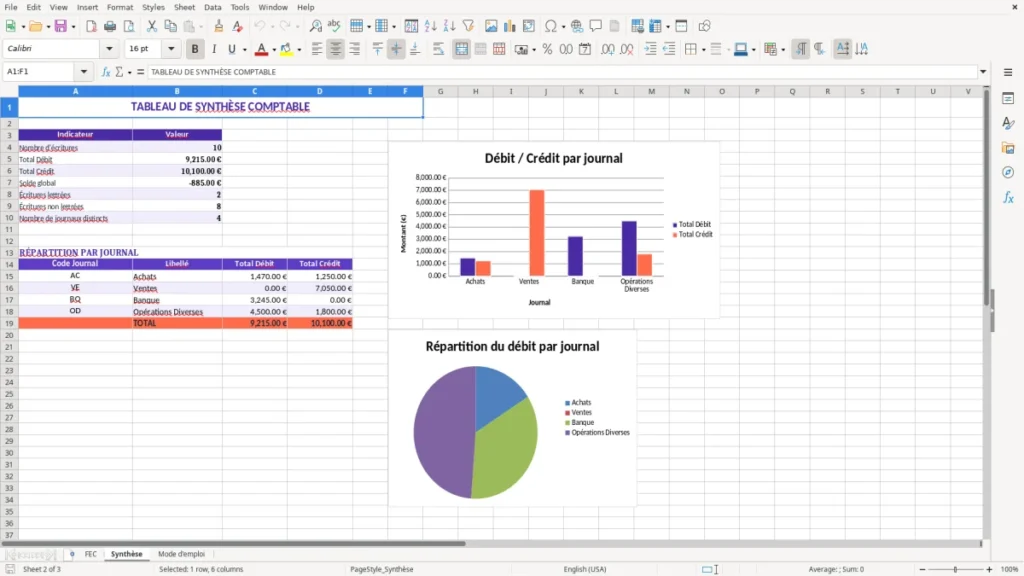Viewport: 1024px width, 576px height.
Task: Open the Borders dropdown arrow
Action: [x=703, y=50]
